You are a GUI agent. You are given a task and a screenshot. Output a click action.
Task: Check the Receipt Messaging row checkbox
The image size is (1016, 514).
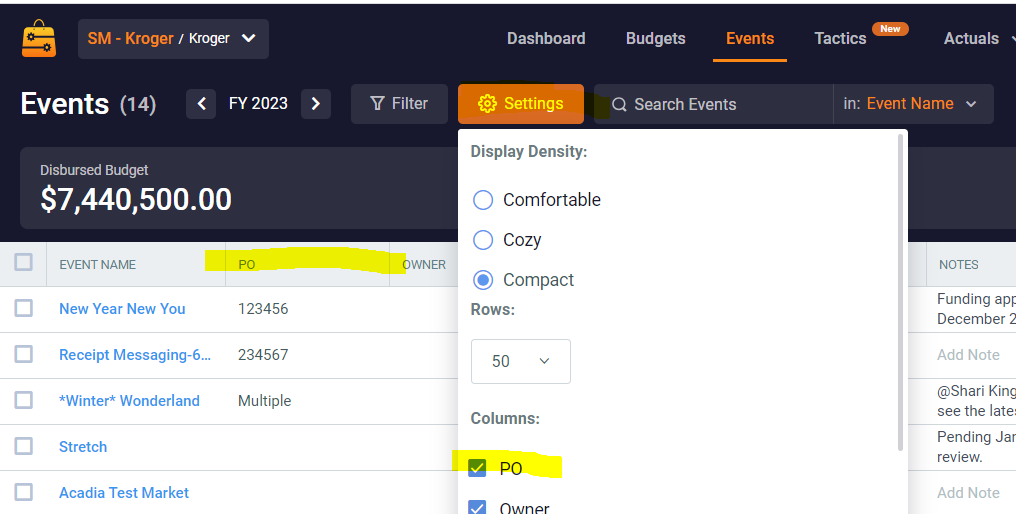23,354
